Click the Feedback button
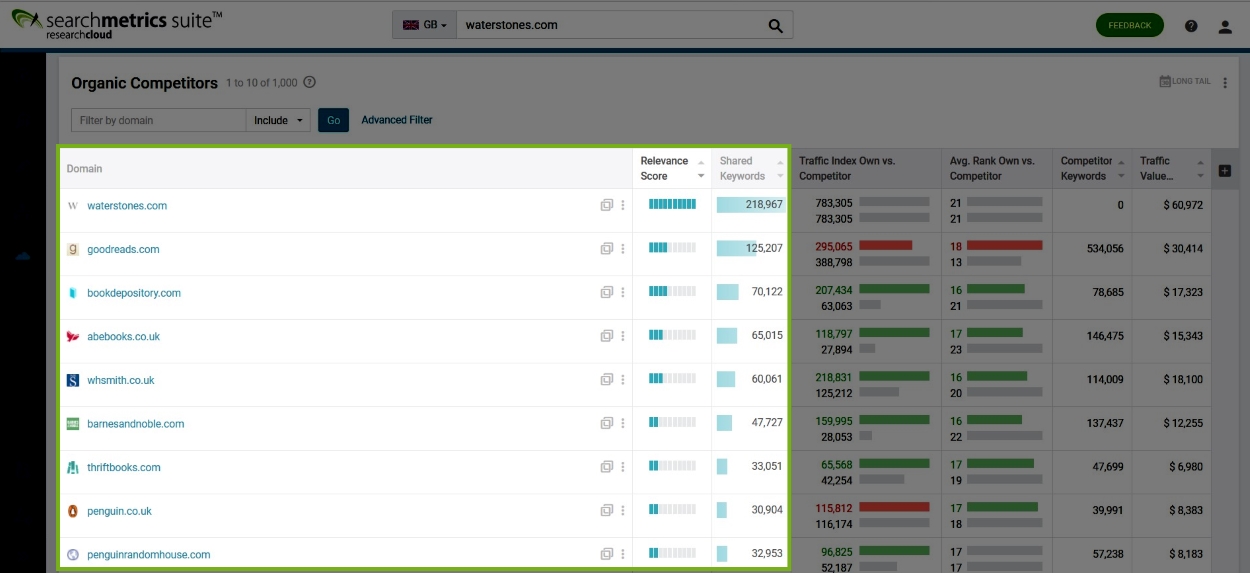The image size is (1250, 573). point(1129,26)
